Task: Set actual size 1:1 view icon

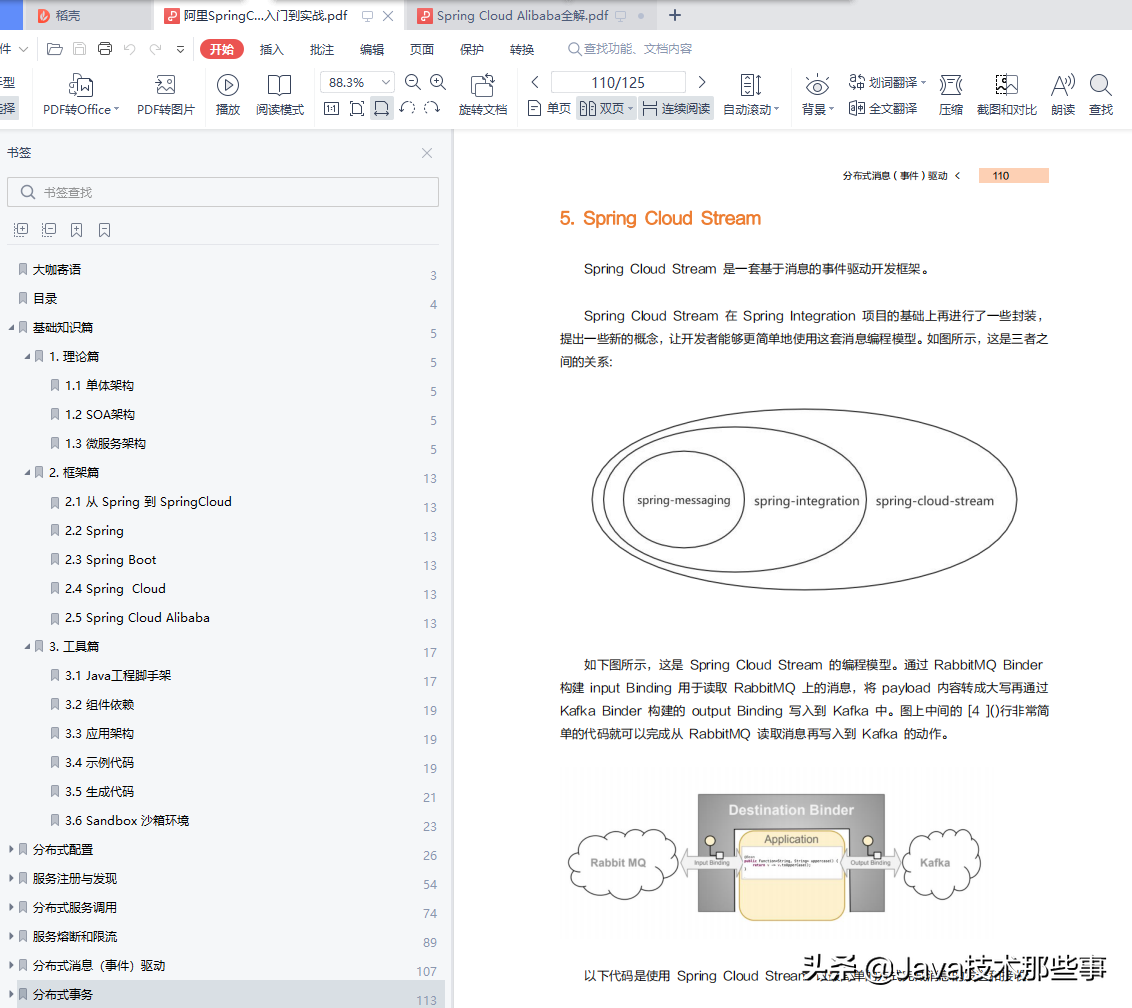Action: pos(331,109)
